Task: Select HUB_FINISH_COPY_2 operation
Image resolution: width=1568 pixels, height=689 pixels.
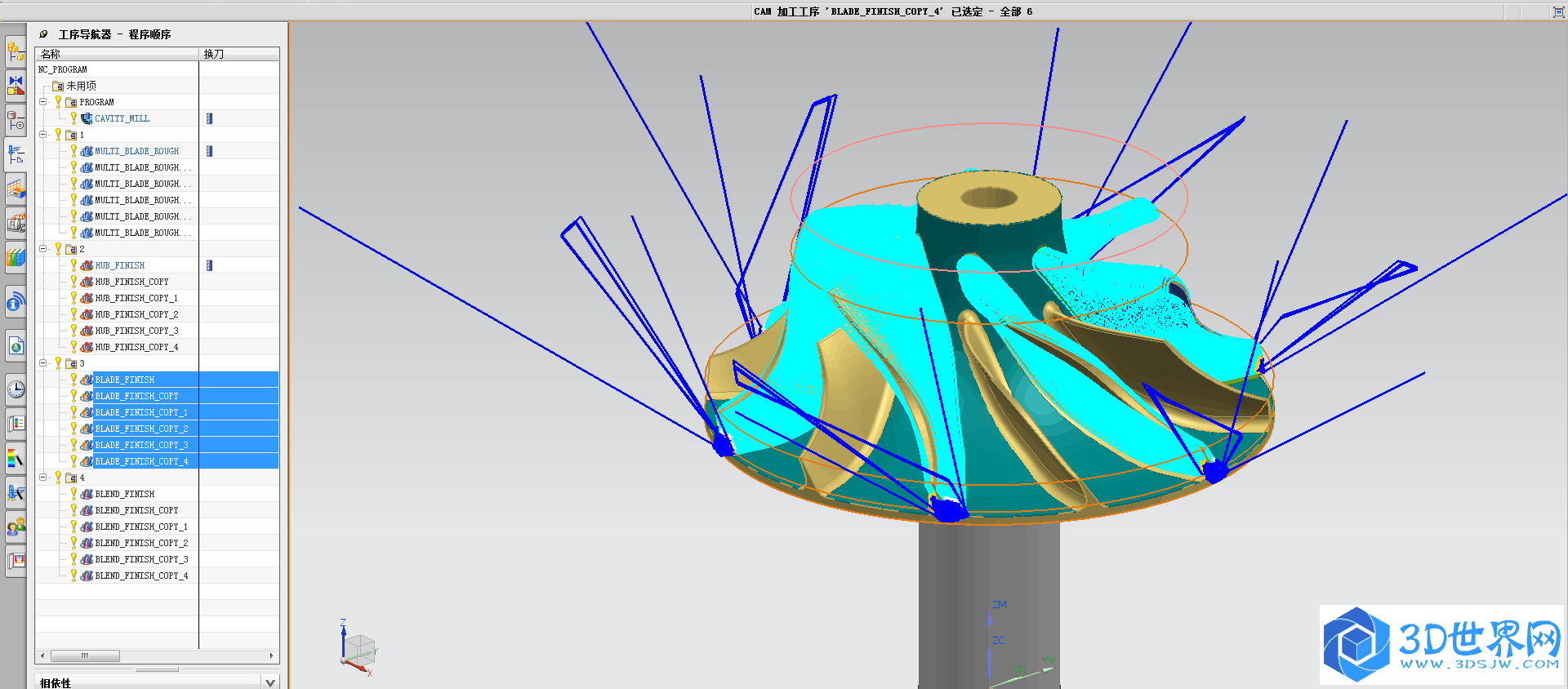Action: click(x=136, y=314)
